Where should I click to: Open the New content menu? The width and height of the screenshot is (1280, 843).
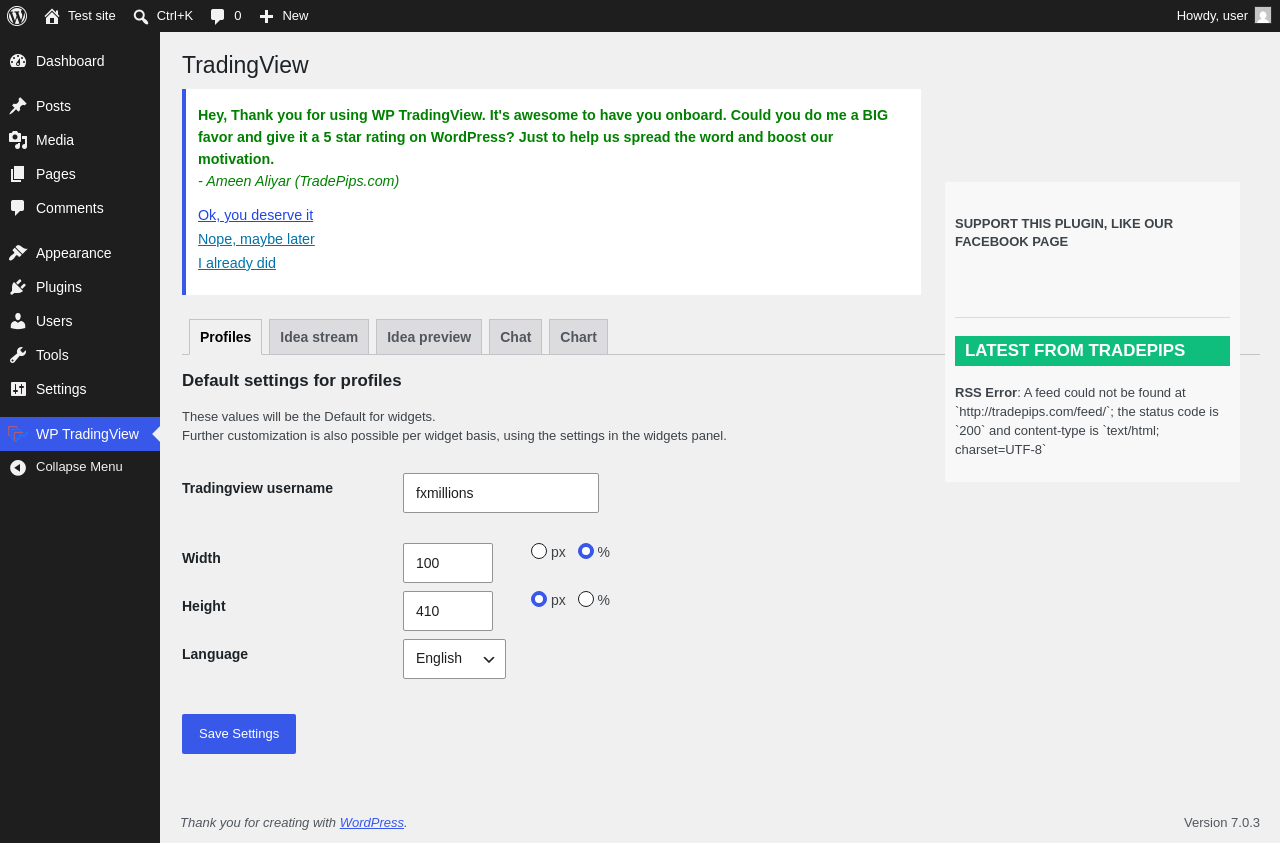click(x=284, y=16)
